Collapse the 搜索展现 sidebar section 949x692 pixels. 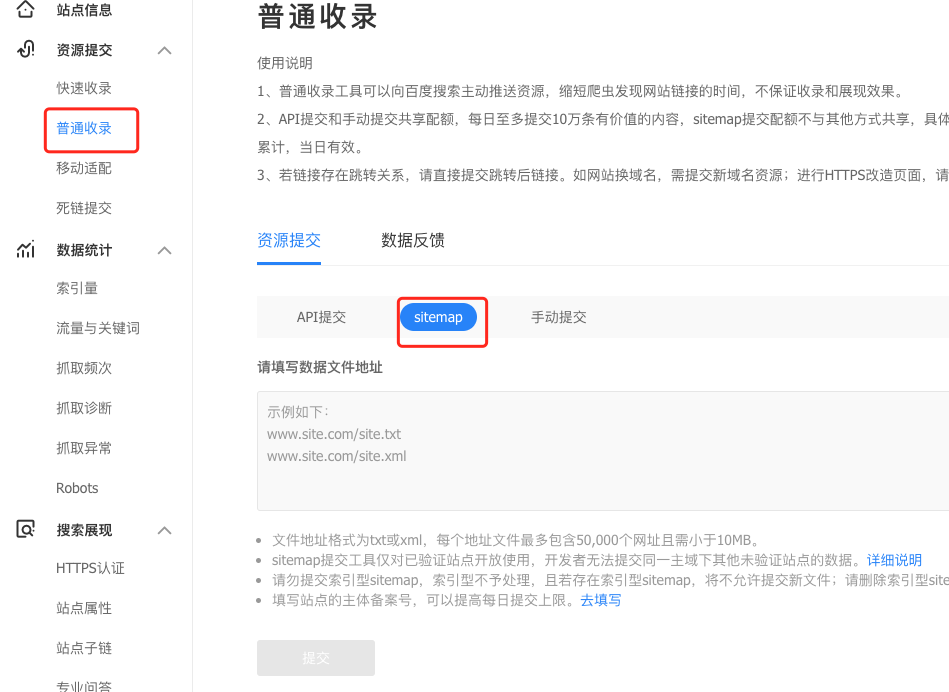click(164, 530)
